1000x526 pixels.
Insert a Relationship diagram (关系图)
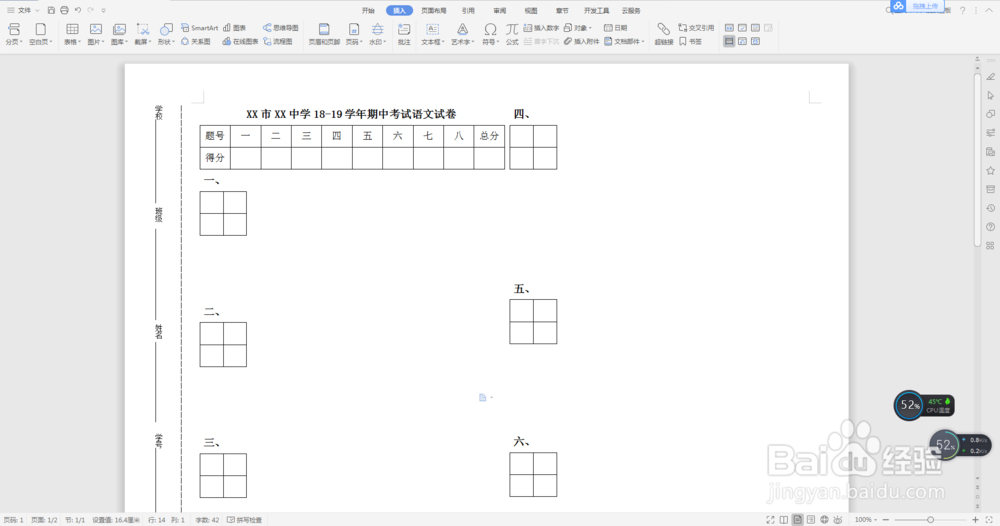(196, 41)
